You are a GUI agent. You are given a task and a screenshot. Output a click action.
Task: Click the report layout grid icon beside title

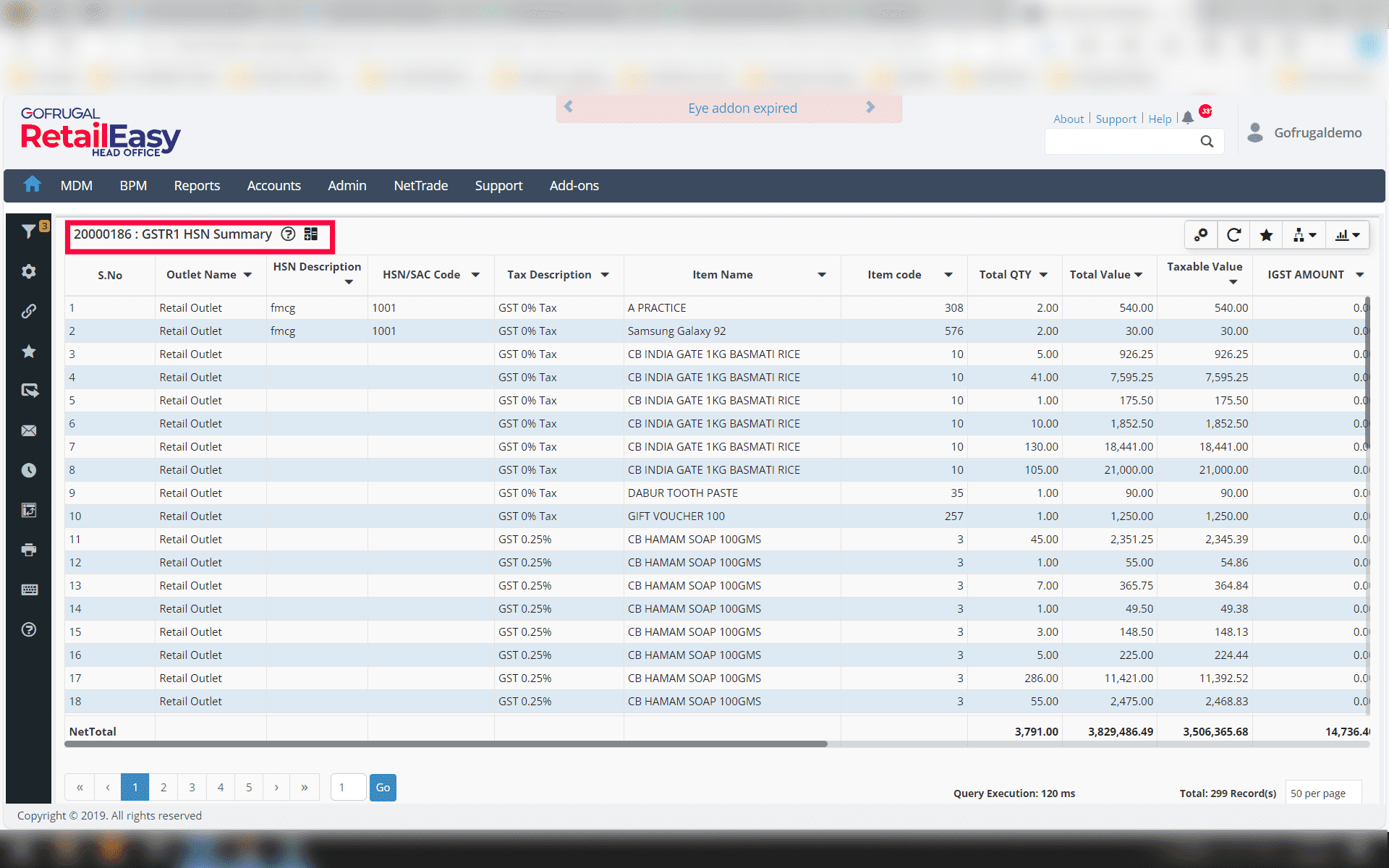[311, 234]
